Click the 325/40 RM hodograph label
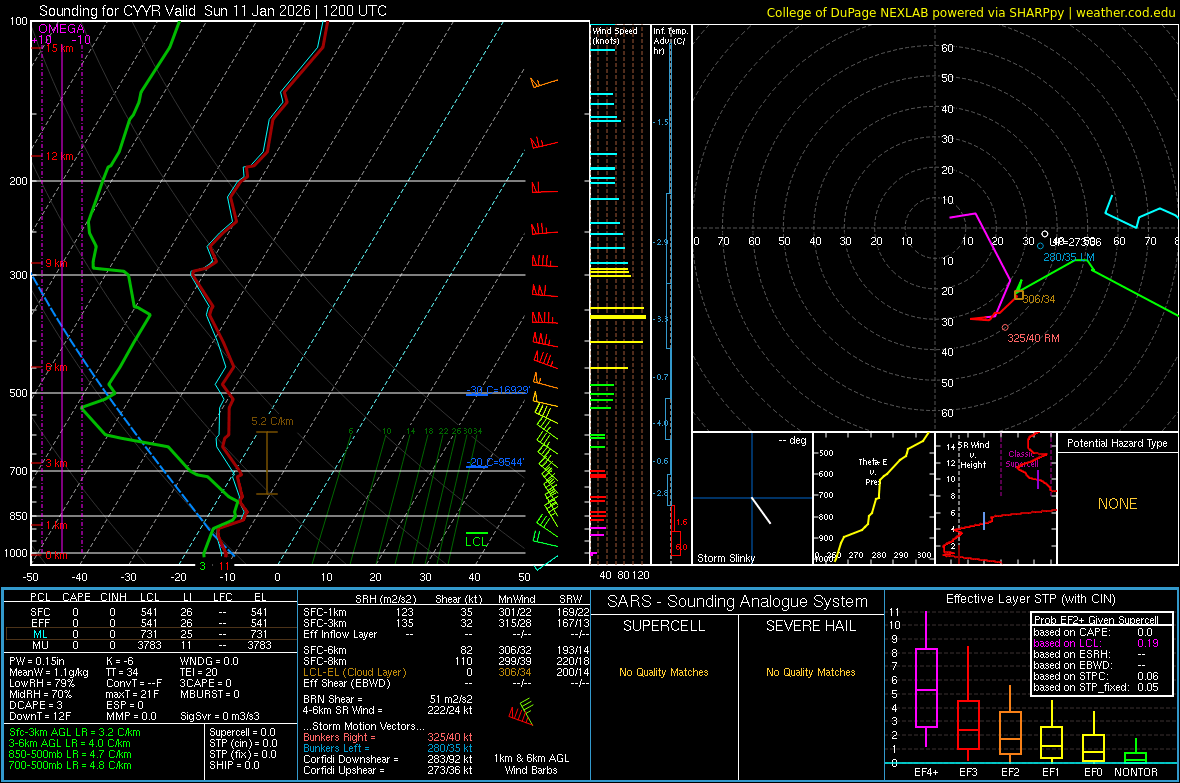Viewport: 1180px width, 783px height. point(1033,338)
